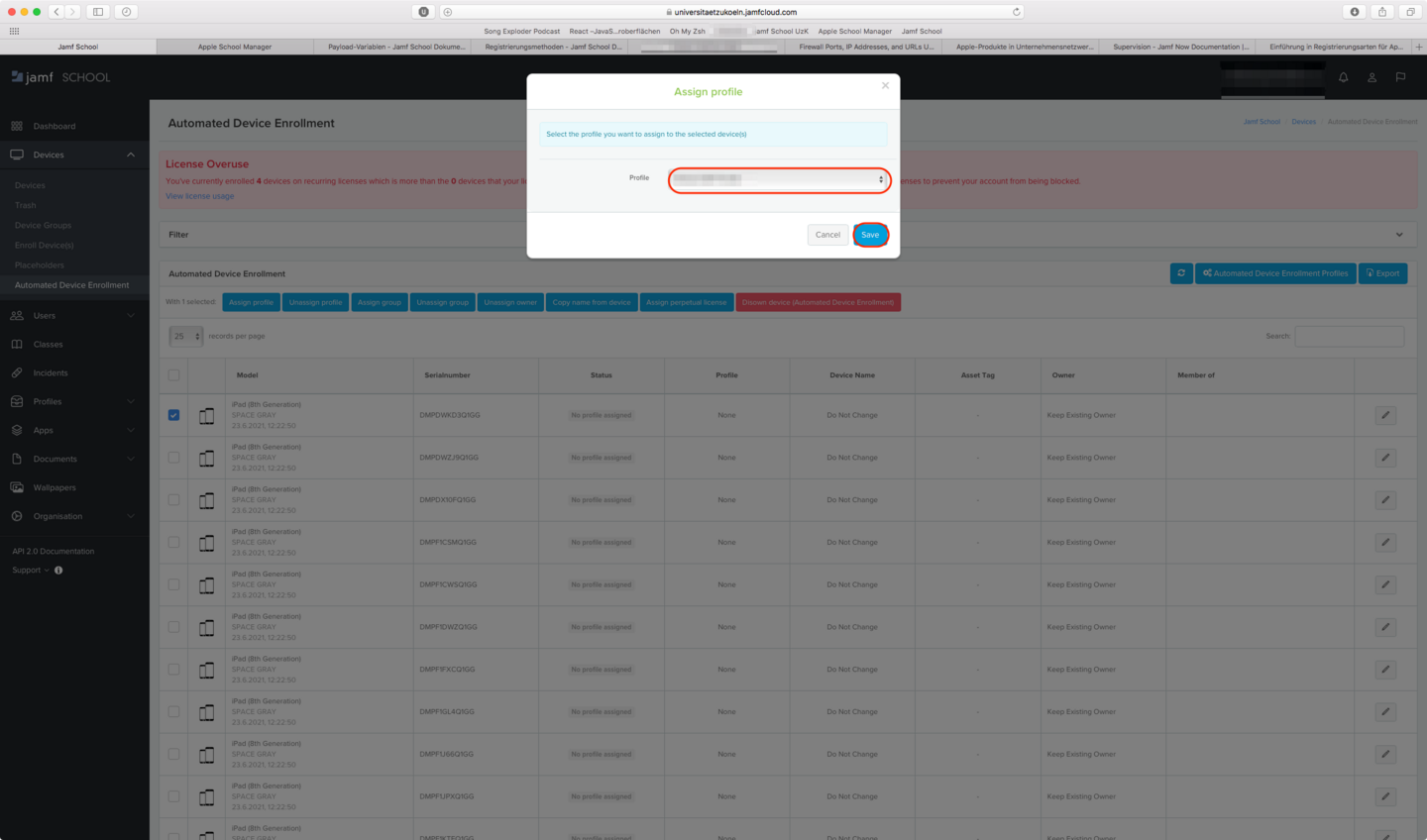The height and width of the screenshot is (840, 1427).
Task: Check the DMPF1GL4Q1GG row checkbox
Action: point(173,712)
